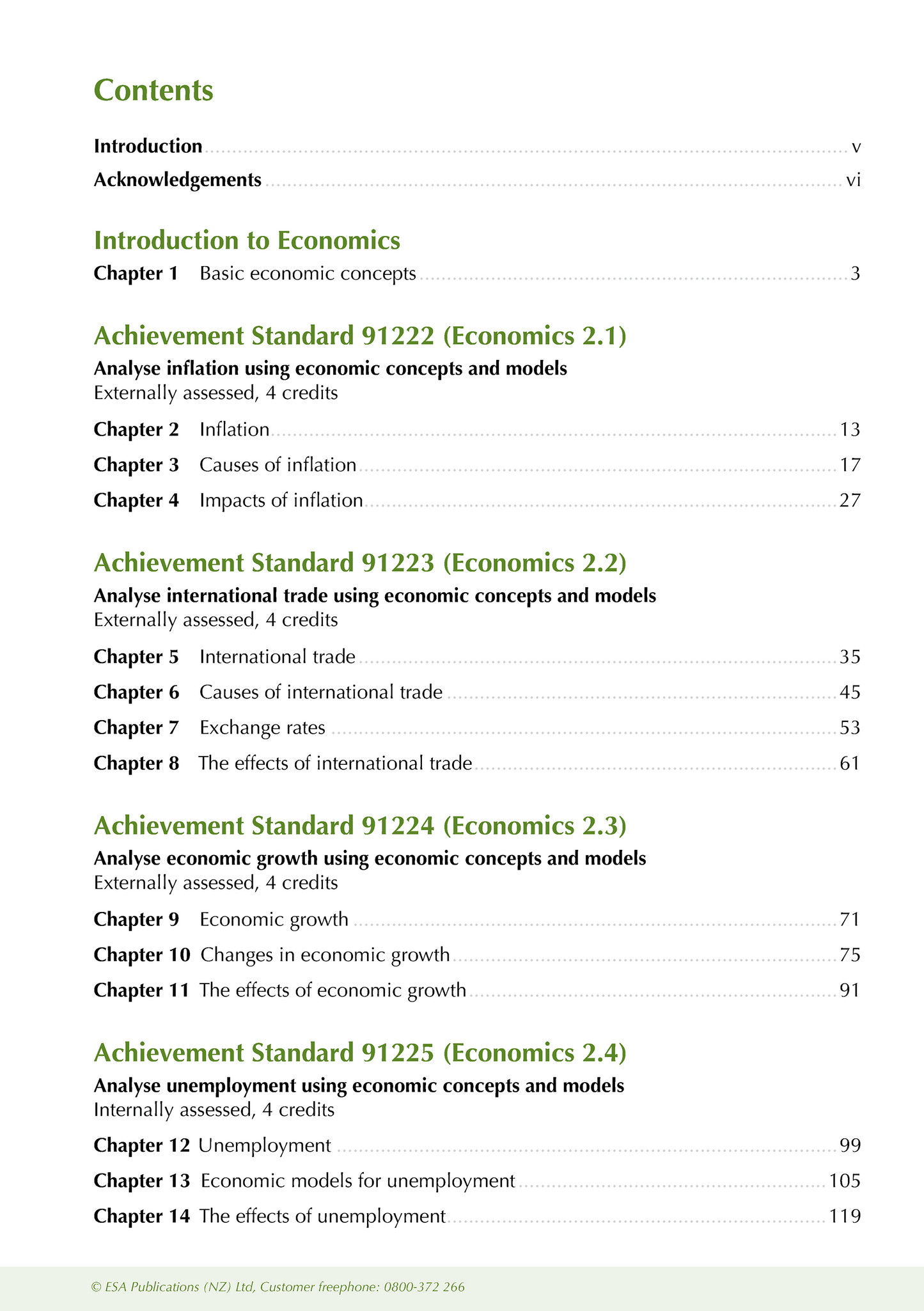Jump to Chapter 8 effects of international trade

(x=335, y=763)
